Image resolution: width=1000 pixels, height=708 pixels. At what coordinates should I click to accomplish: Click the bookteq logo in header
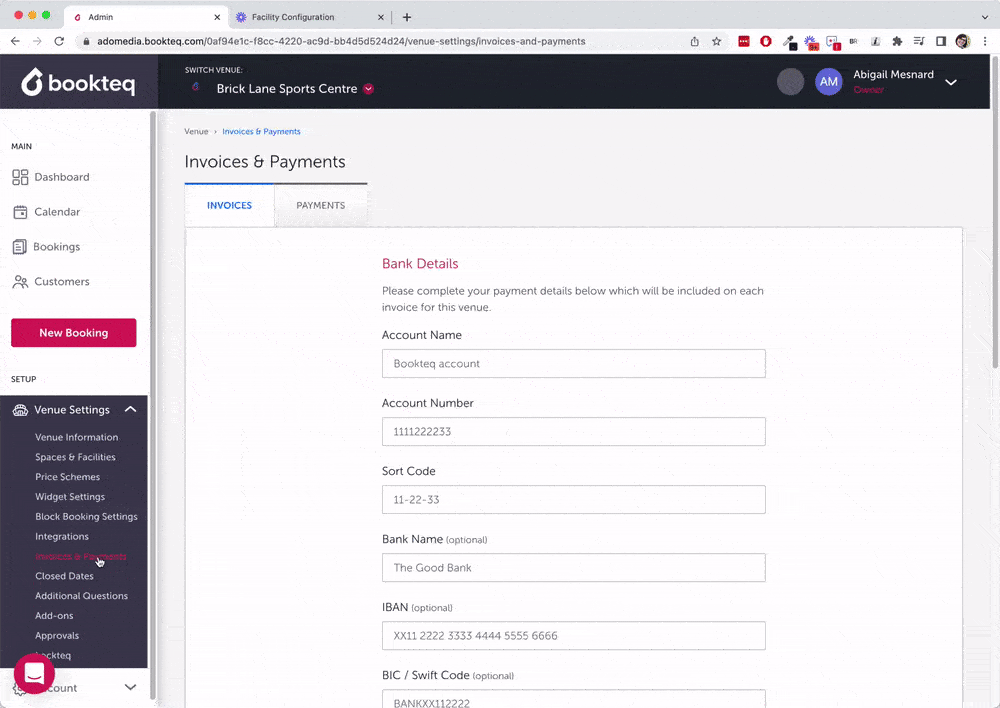78,82
